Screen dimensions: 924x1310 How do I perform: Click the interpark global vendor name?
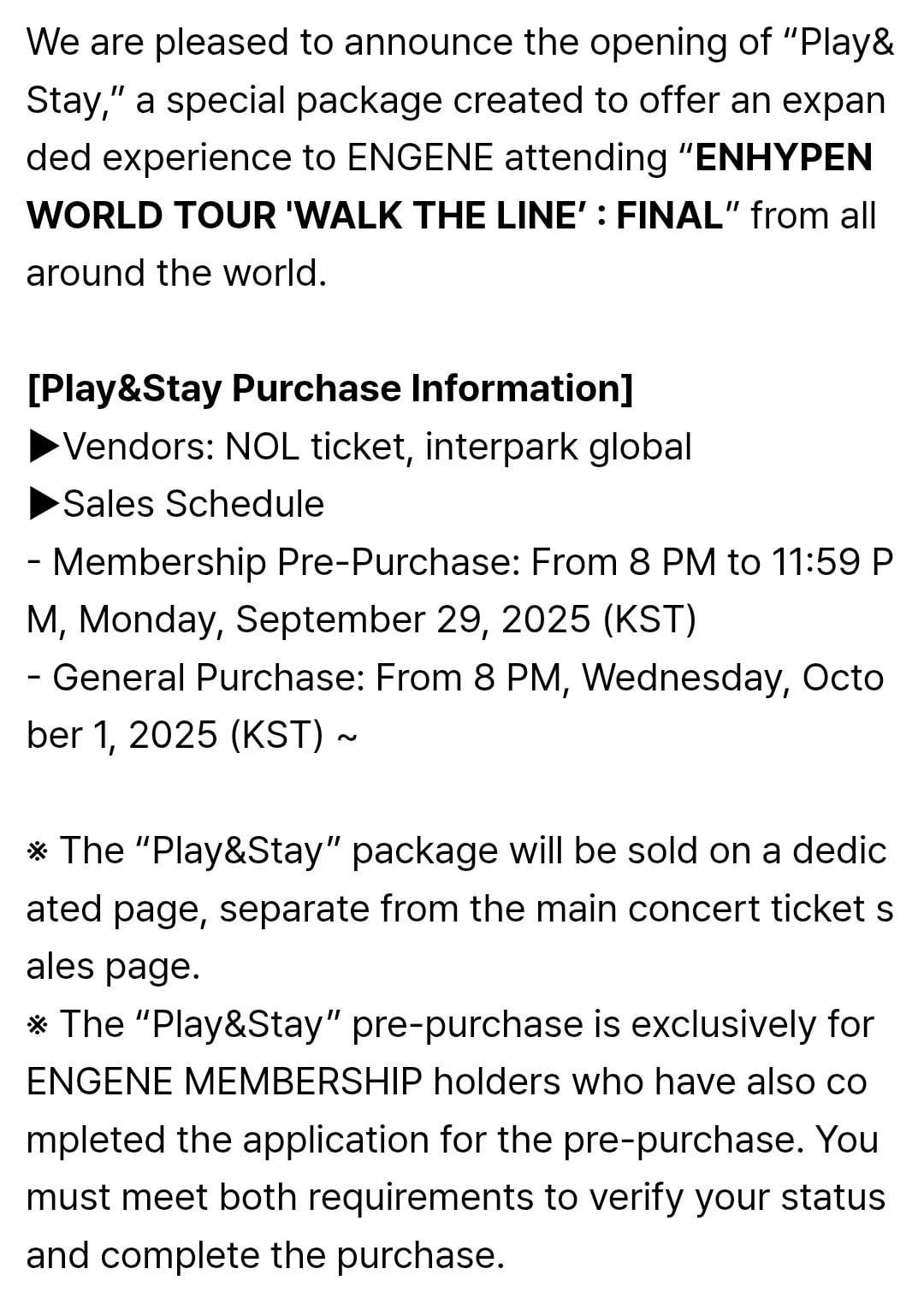[x=558, y=447]
